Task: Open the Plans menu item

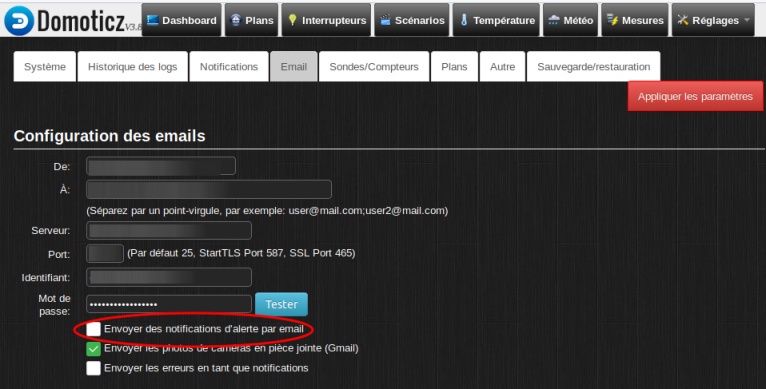Action: tap(251, 20)
